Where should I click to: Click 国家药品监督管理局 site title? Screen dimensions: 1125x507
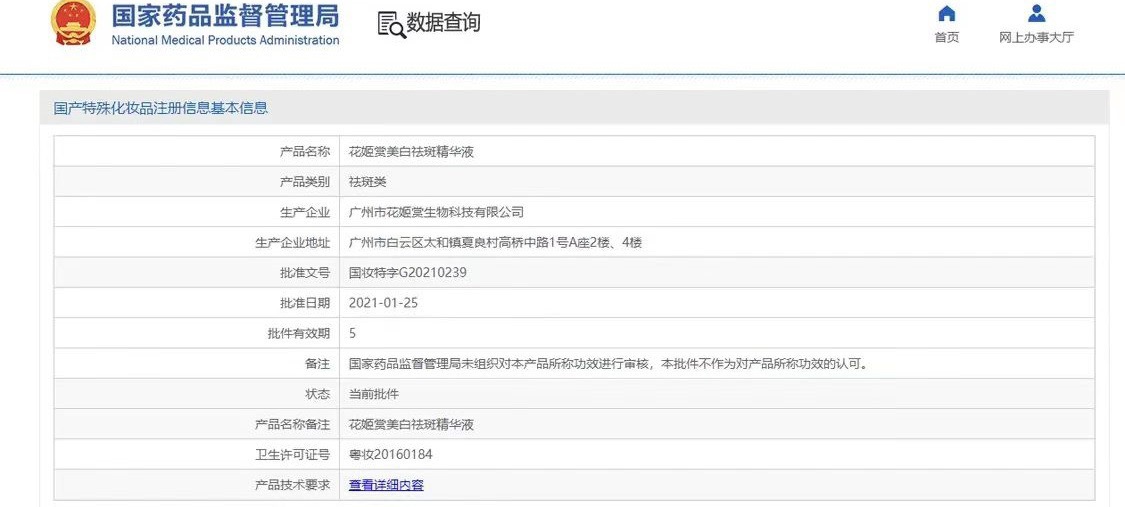[x=225, y=14]
